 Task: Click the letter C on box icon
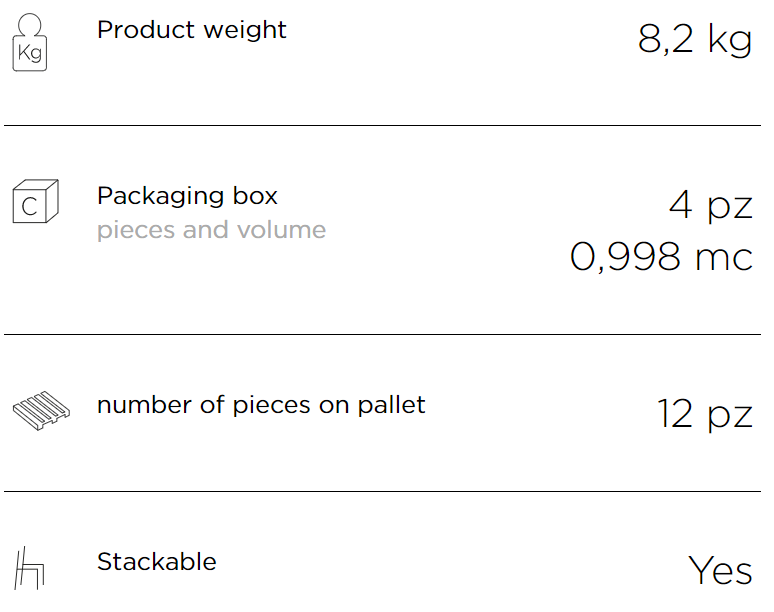click(x=29, y=207)
